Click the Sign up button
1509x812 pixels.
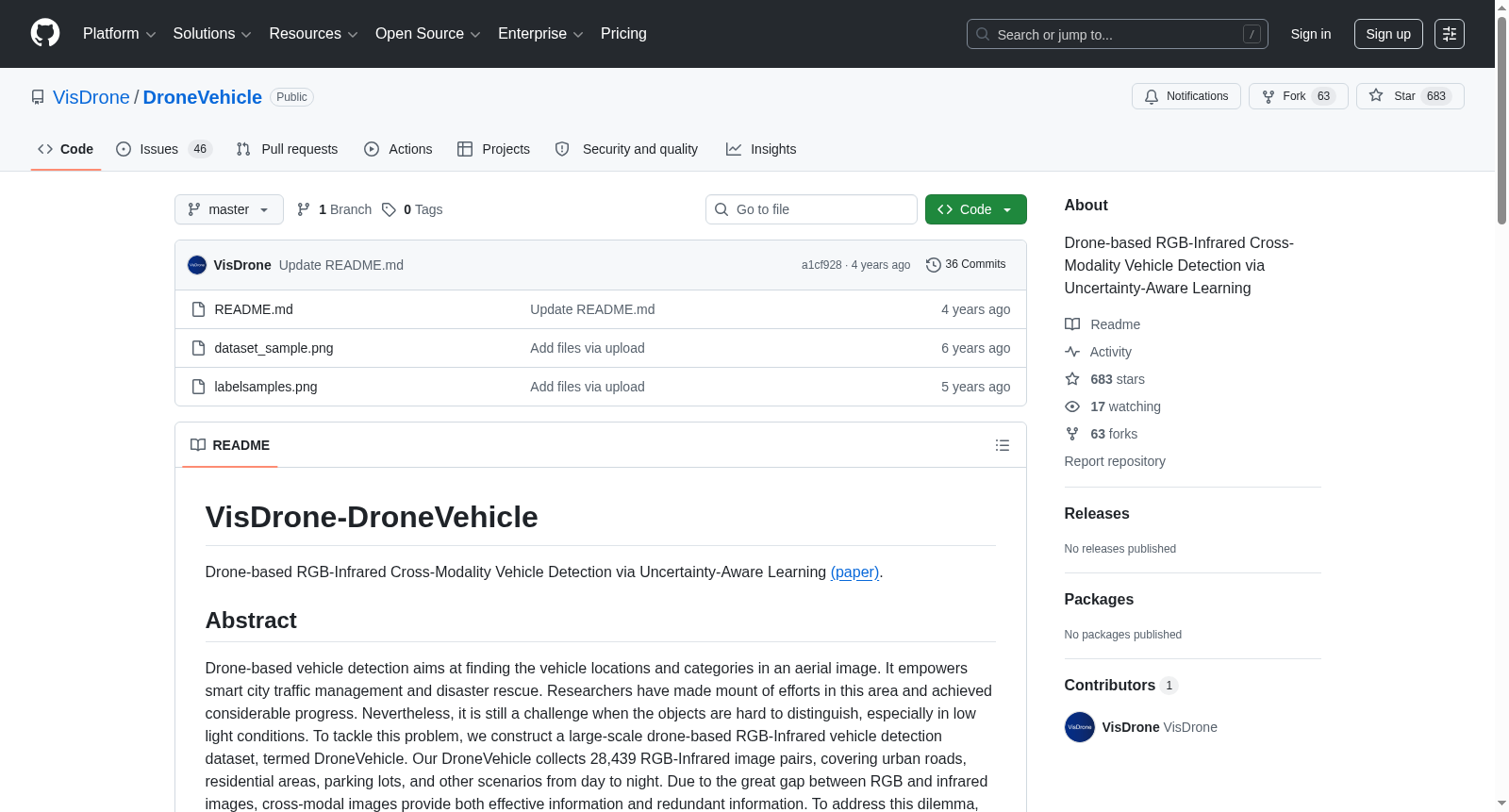point(1388,34)
